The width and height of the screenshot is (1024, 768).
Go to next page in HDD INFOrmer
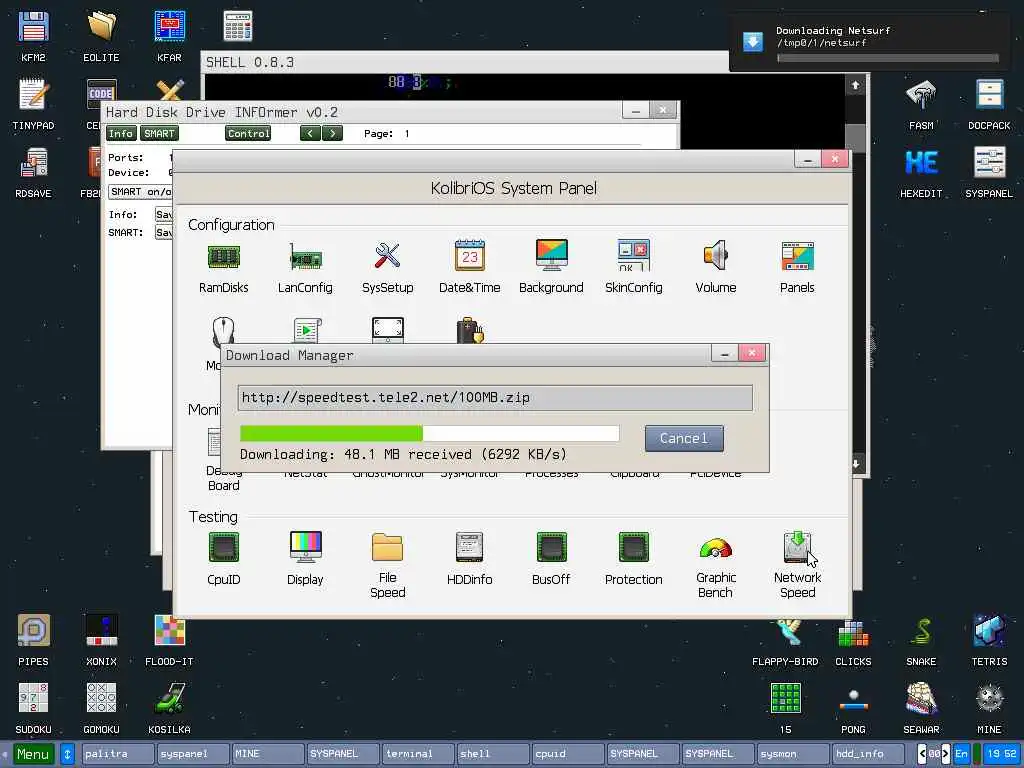click(332, 133)
